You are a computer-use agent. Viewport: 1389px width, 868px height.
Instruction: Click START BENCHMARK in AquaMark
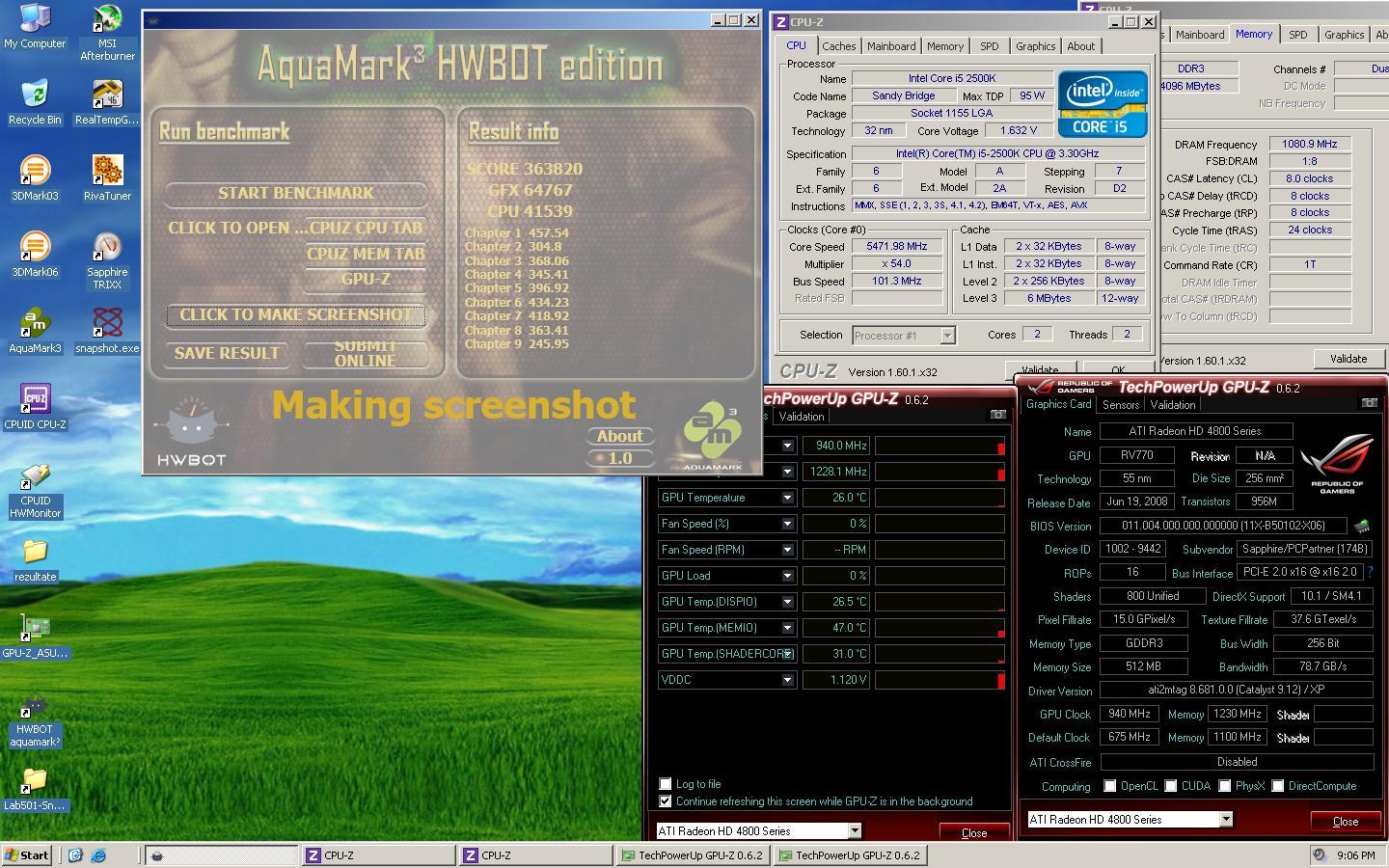coord(296,193)
